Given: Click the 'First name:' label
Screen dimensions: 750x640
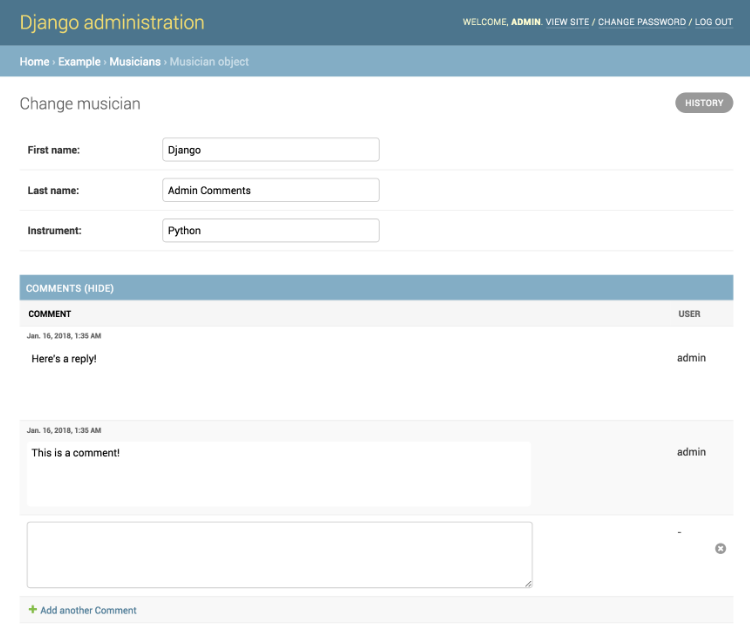Looking at the screenshot, I should click(x=54, y=150).
